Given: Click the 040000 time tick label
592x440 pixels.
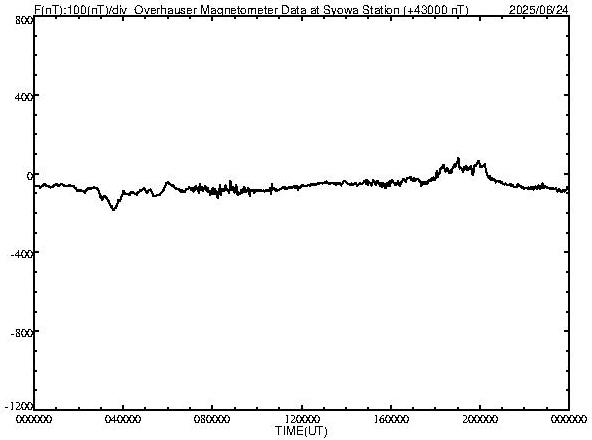Looking at the screenshot, I should [123, 419].
